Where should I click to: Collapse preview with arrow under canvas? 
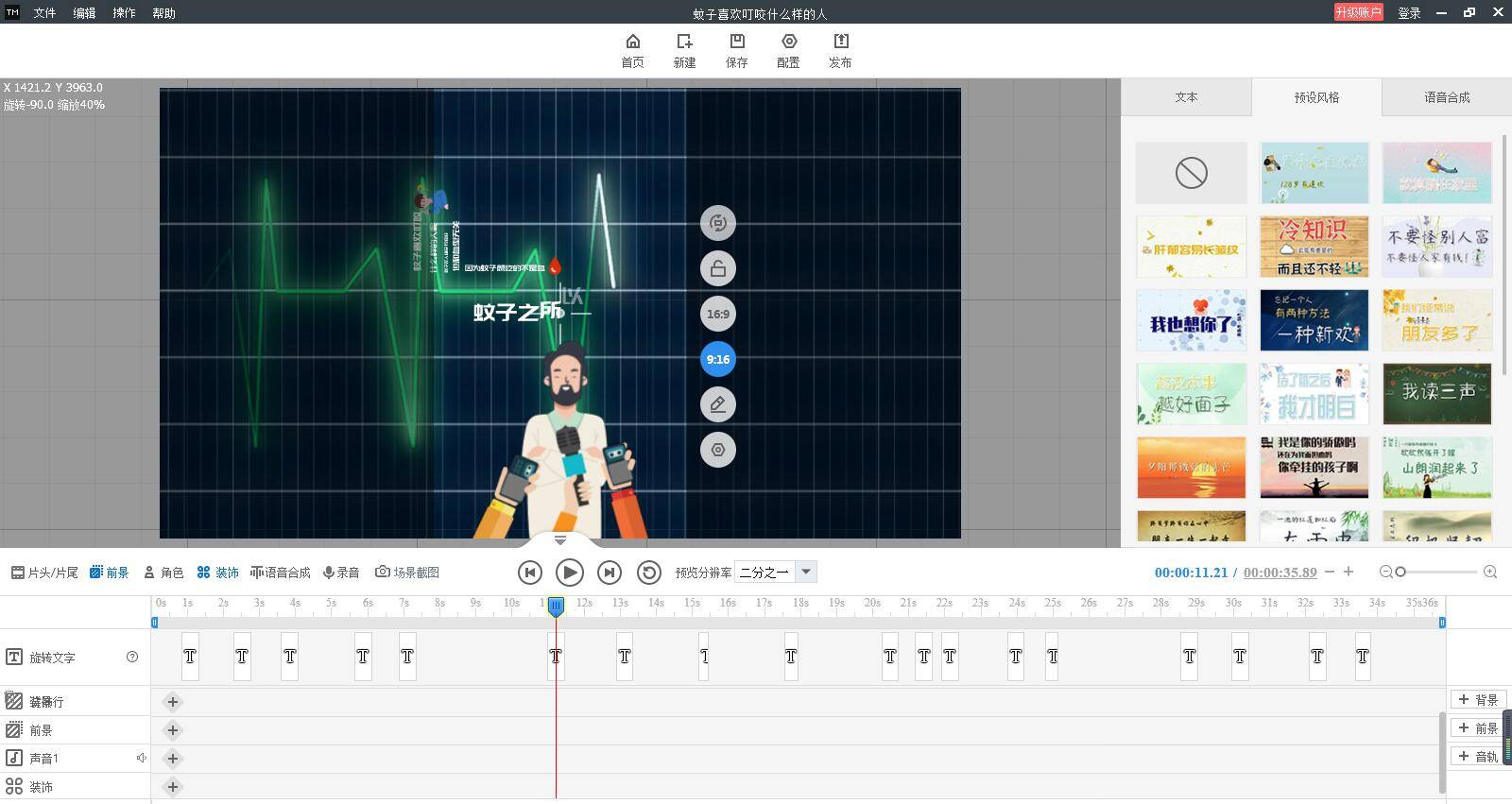(560, 540)
